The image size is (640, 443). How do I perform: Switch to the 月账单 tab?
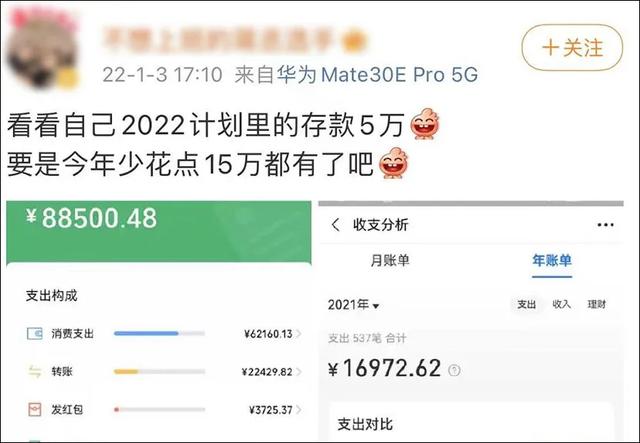coord(390,260)
